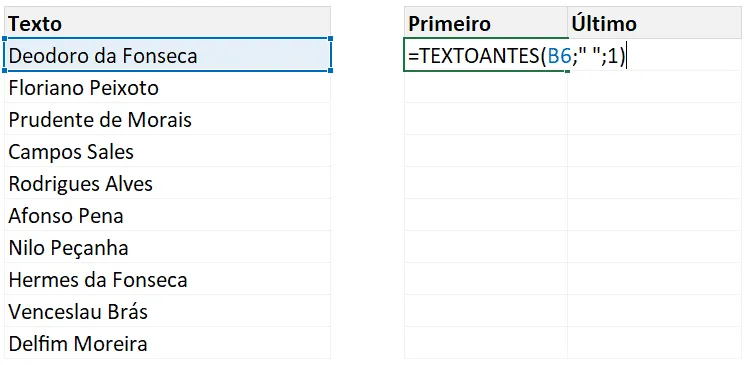The image size is (746, 365).
Task: Select the Afonso Pena cell
Action: [167, 215]
